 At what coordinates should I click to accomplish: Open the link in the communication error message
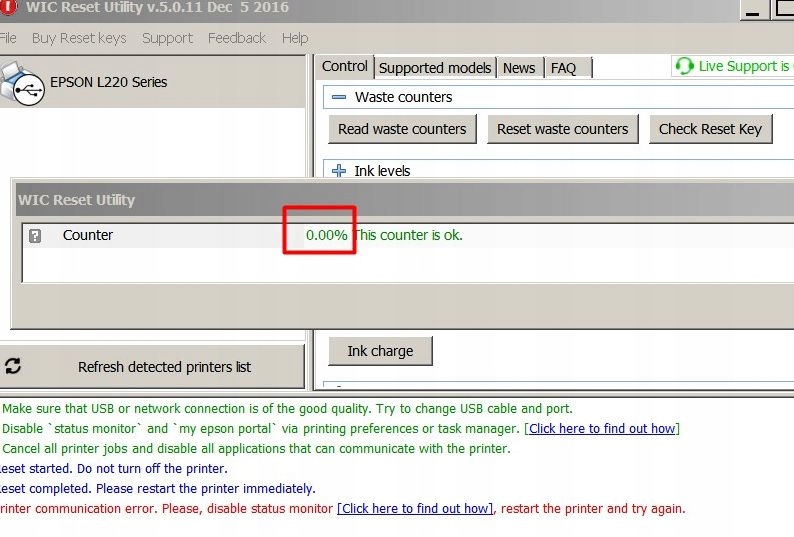415,508
